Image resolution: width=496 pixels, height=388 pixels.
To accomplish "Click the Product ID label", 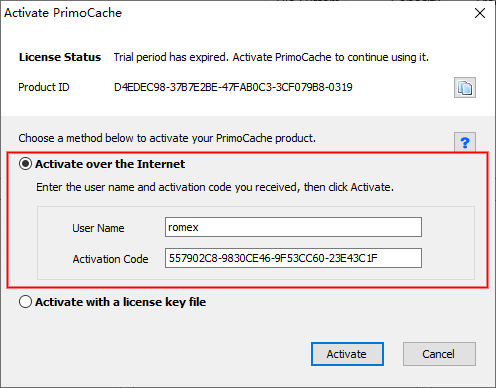I will tap(44, 87).
